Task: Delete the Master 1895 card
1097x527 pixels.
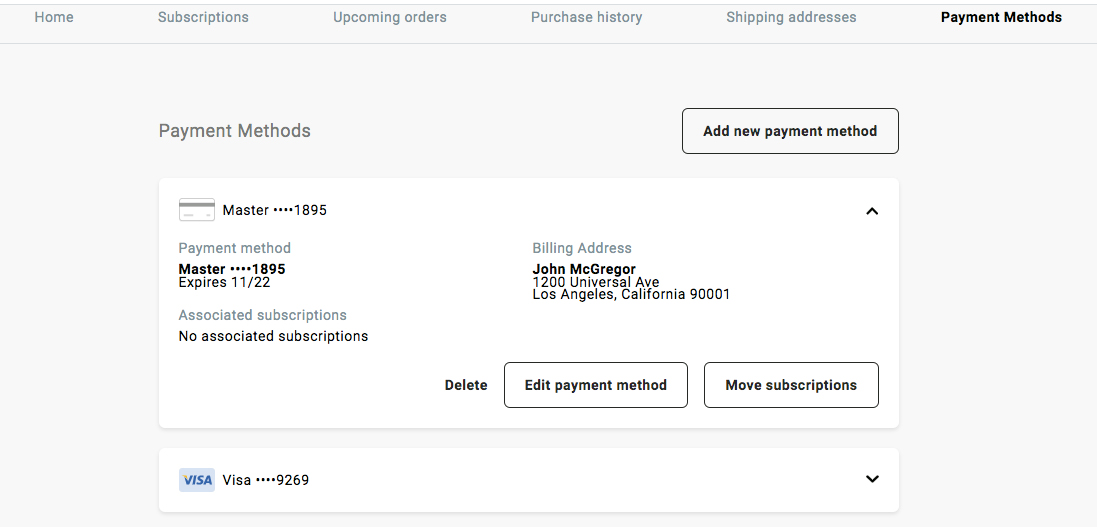Action: [x=466, y=385]
